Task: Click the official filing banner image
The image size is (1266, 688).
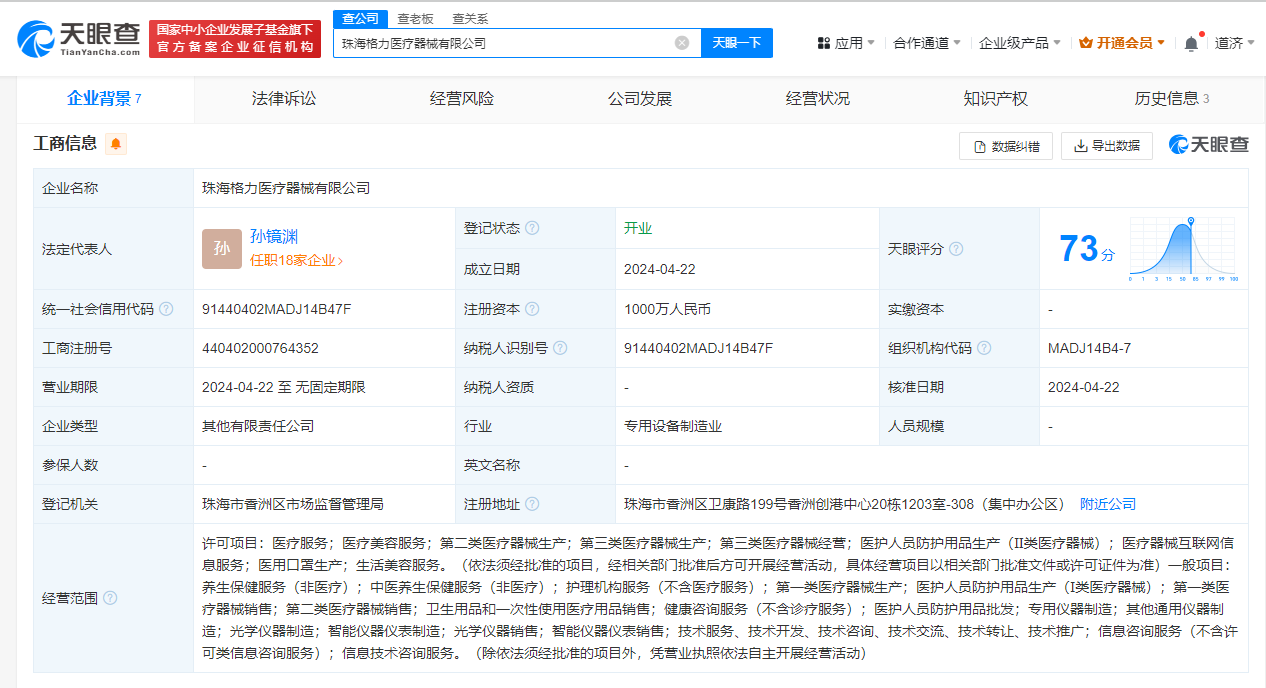Action: point(235,39)
